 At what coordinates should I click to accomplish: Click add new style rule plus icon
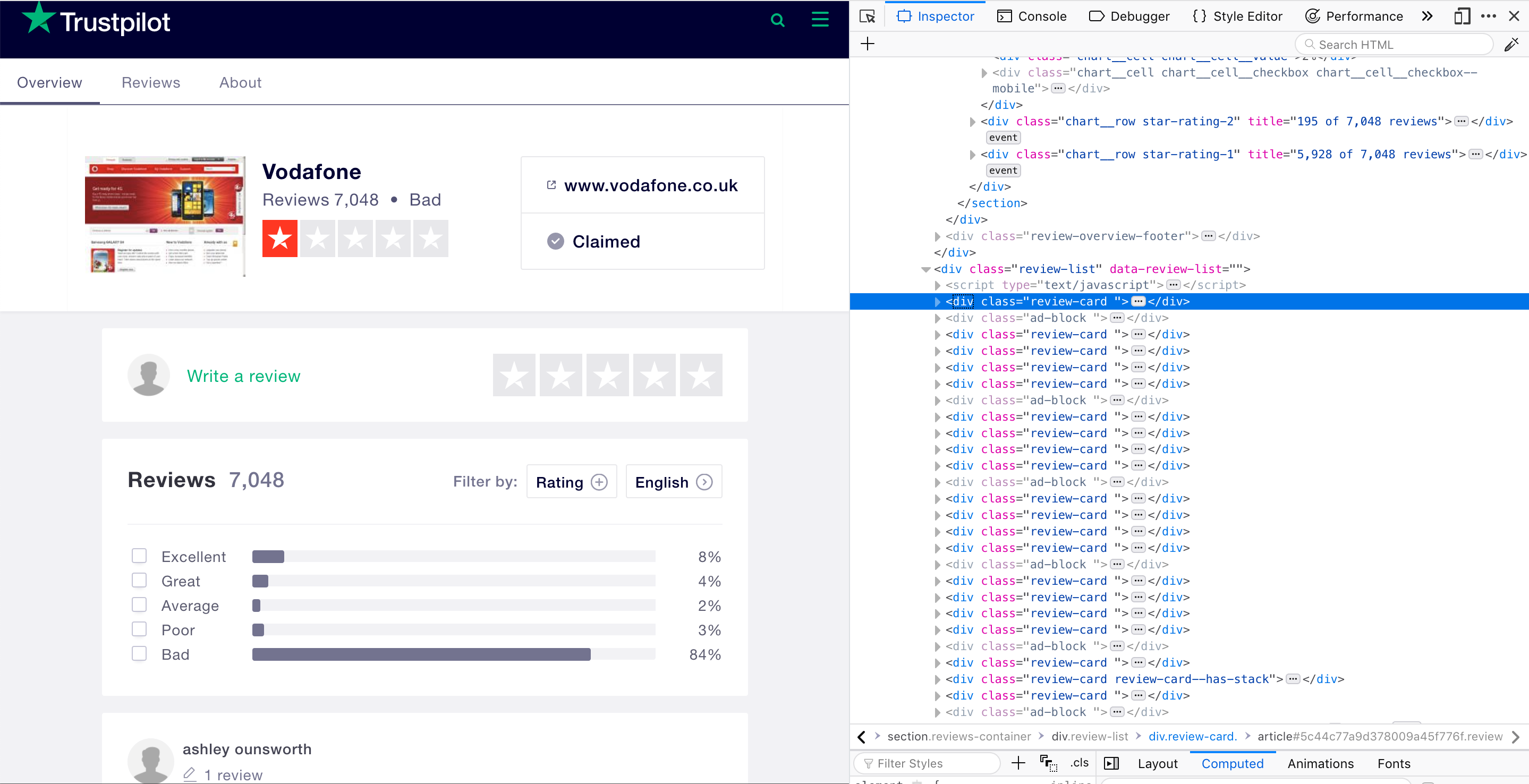pos(1018,763)
